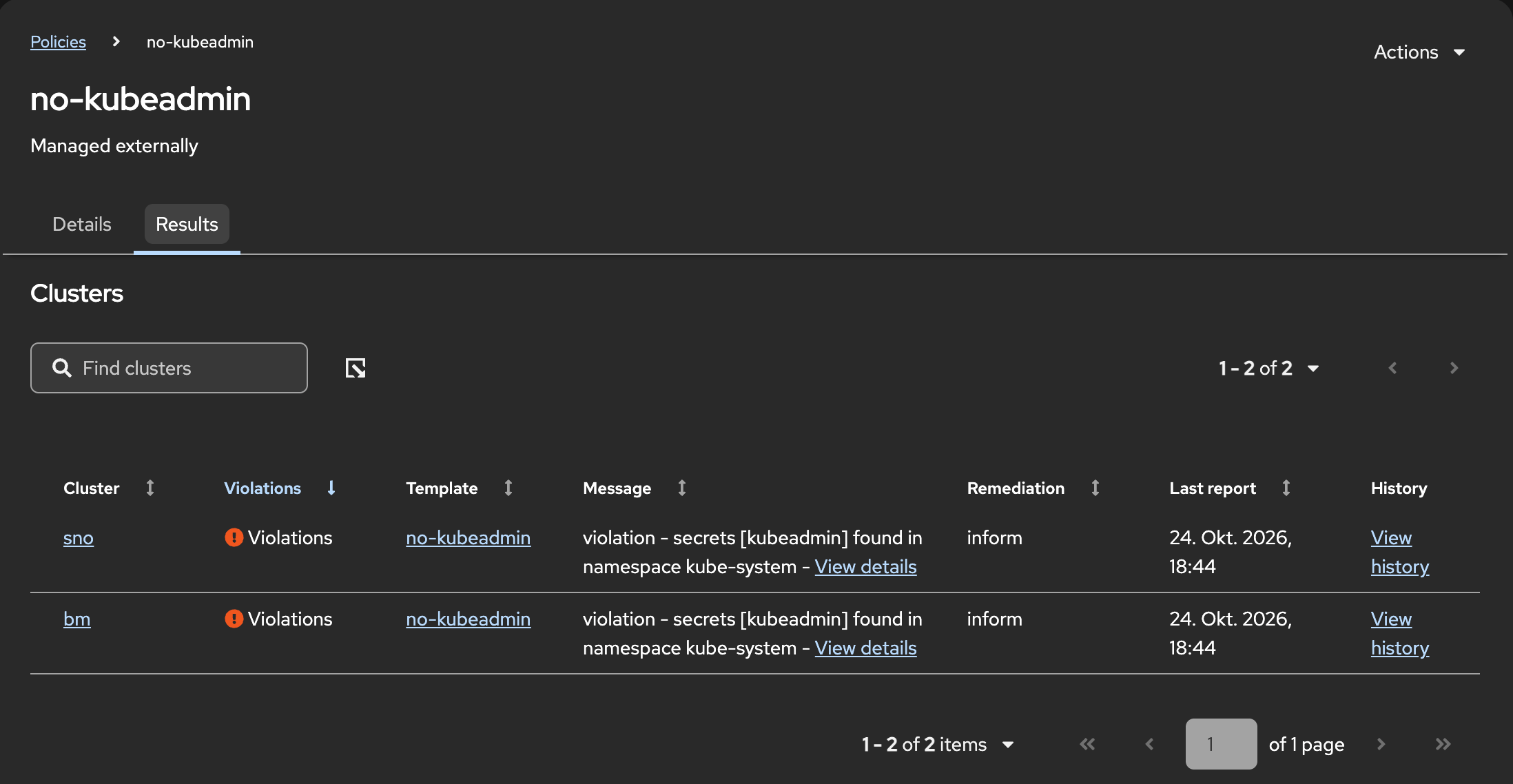Jump to last page in bottom pagination
Viewport: 1513px width, 784px height.
pyautogui.click(x=1443, y=744)
